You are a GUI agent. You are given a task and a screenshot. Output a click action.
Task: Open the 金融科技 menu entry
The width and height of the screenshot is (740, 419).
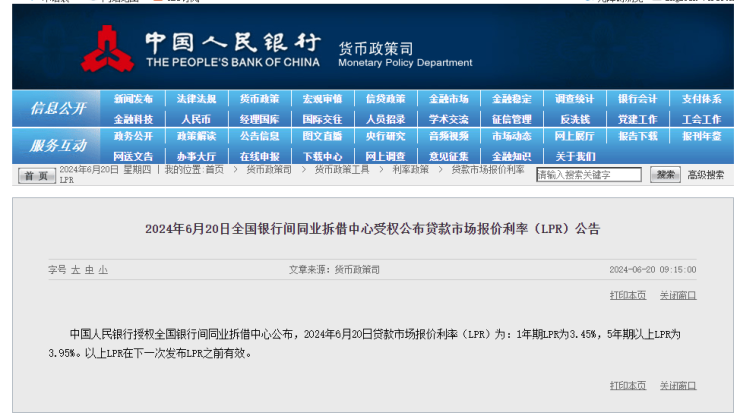point(133,119)
